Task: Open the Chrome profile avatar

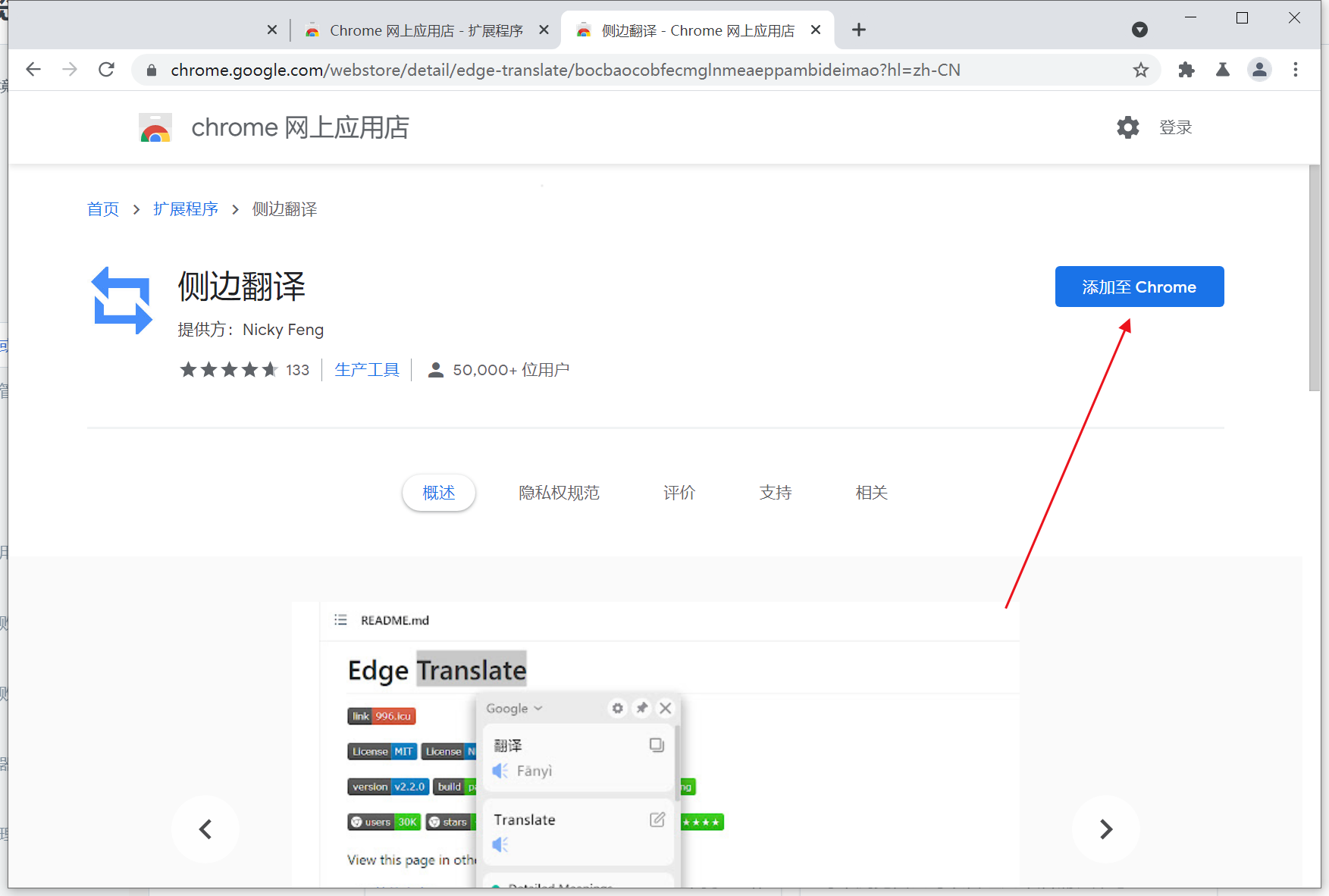Action: (1259, 70)
